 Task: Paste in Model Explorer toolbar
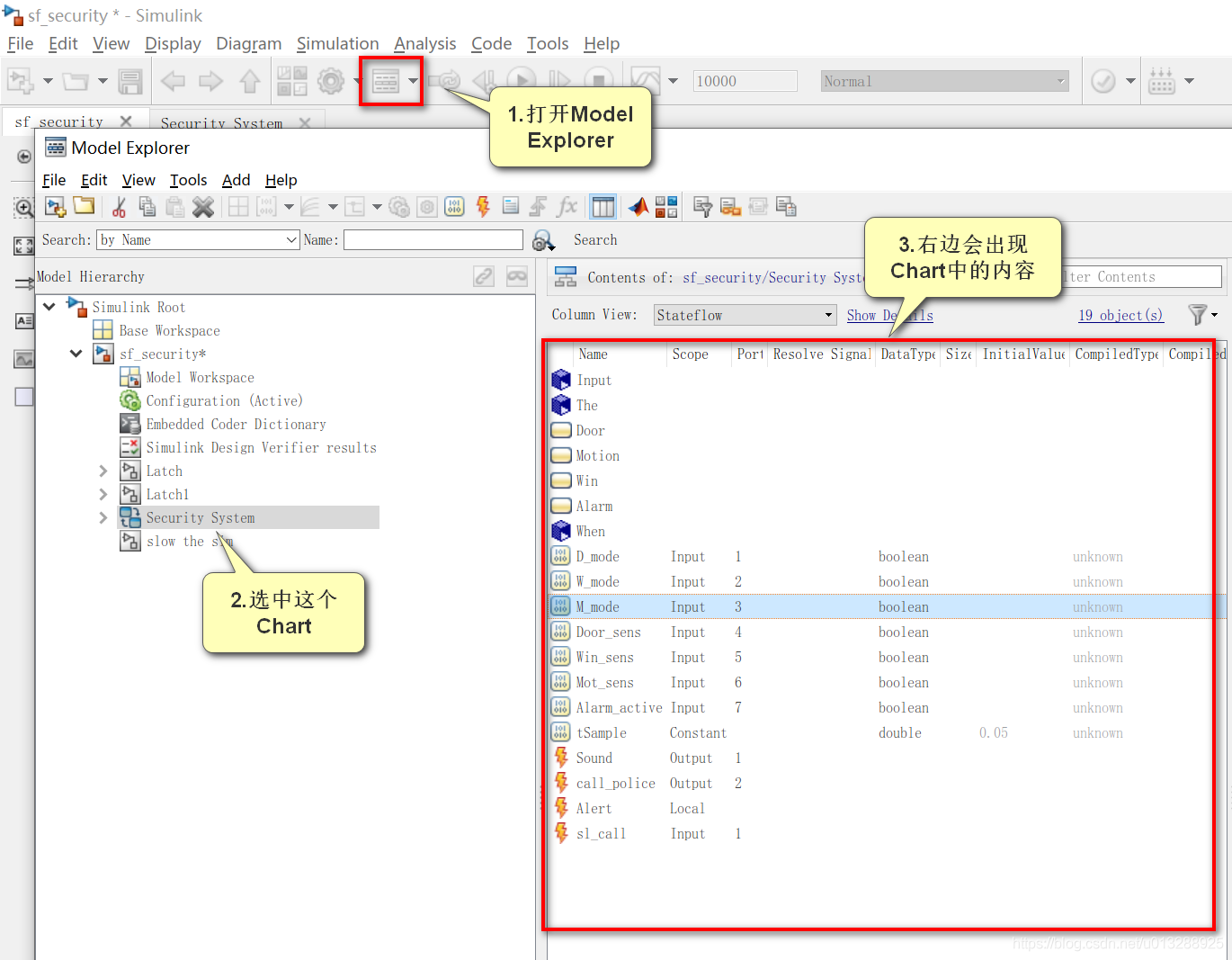(x=175, y=207)
